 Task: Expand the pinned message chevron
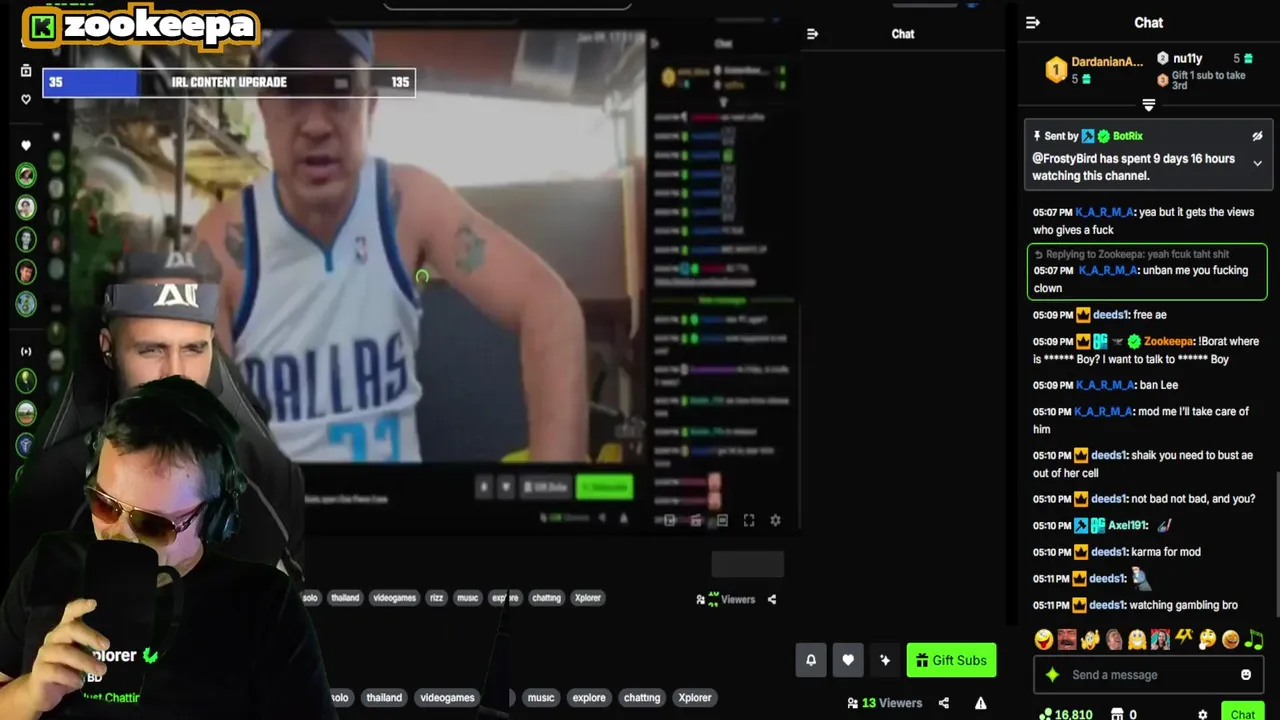[x=1257, y=163]
